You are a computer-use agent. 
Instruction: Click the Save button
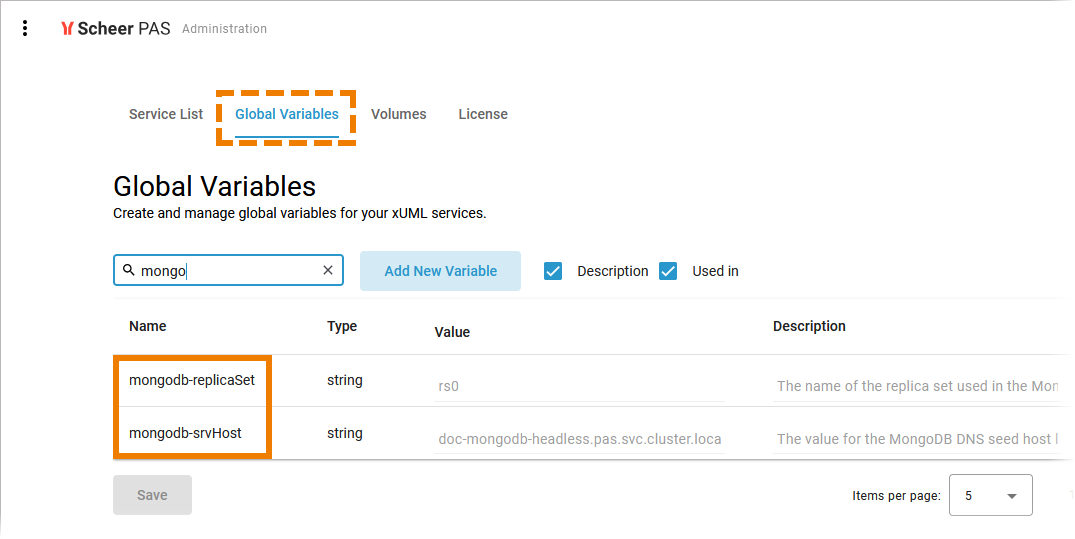(x=152, y=495)
